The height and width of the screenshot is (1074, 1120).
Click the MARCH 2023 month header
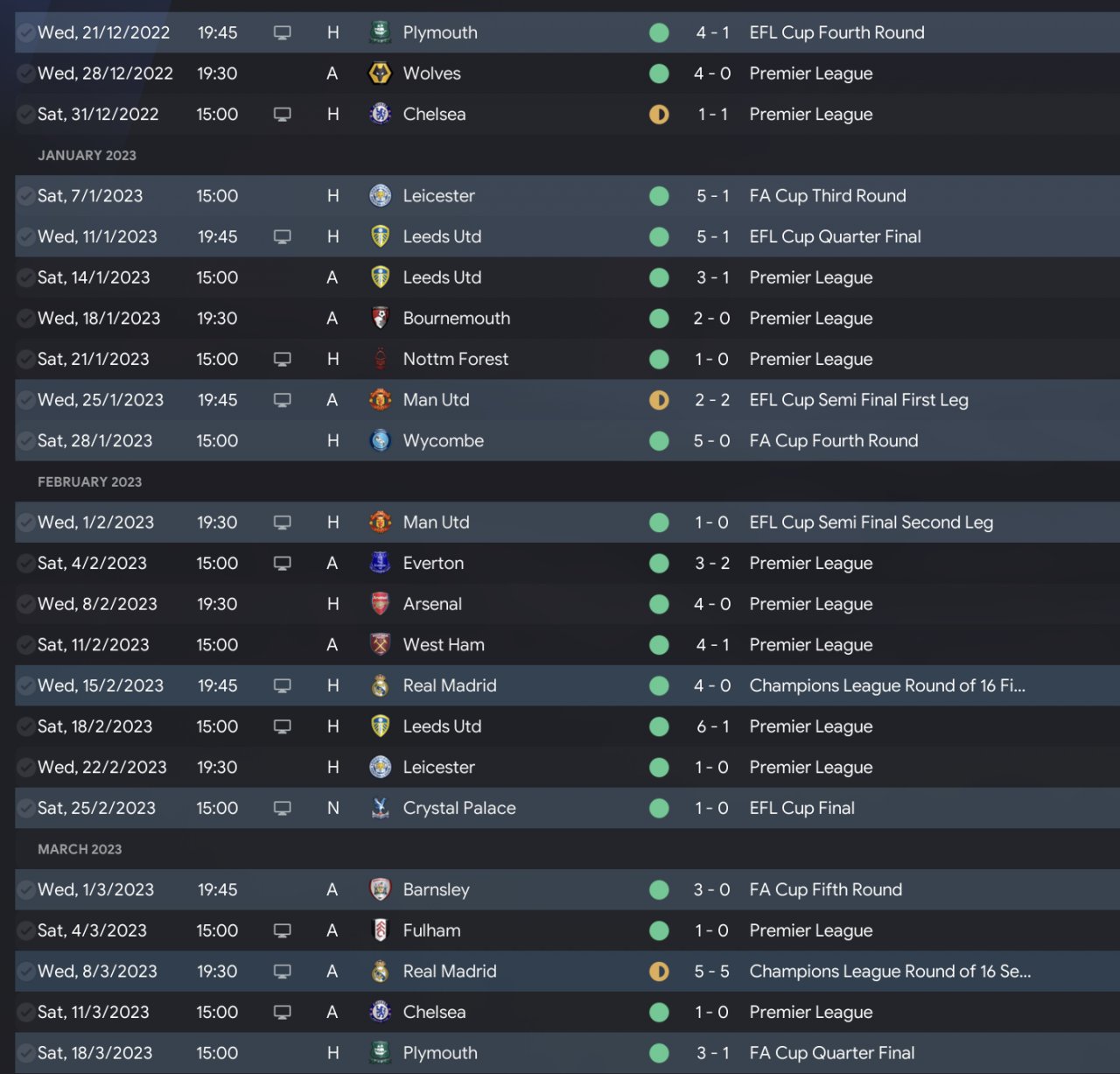(x=80, y=850)
